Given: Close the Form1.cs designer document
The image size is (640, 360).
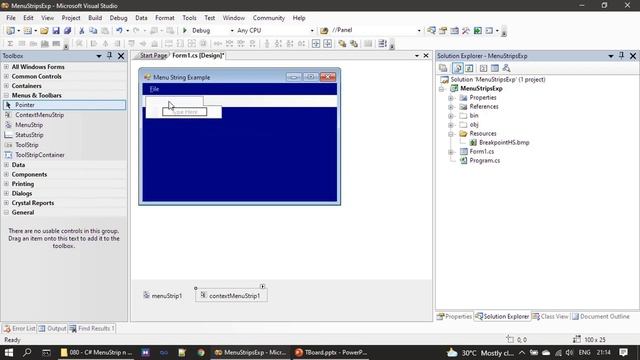Looking at the screenshot, I should [x=426, y=56].
